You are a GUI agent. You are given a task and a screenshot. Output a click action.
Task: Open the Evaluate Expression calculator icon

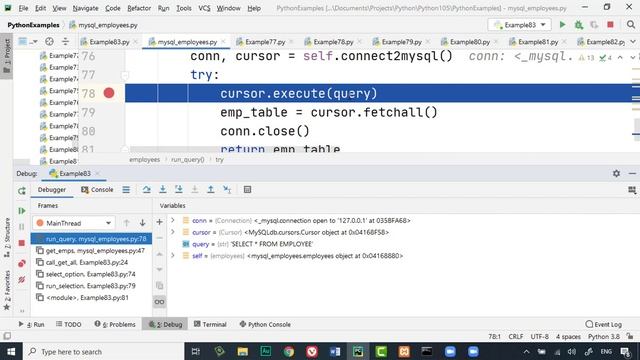pos(247,189)
